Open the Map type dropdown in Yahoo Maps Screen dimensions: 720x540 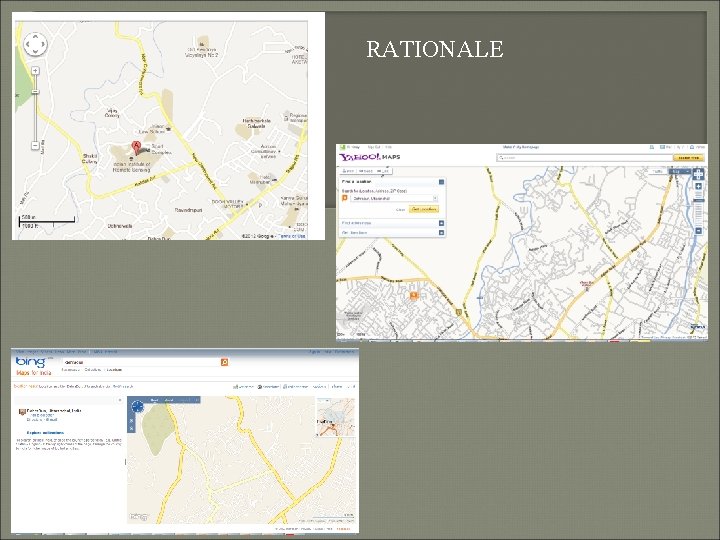tap(680, 171)
